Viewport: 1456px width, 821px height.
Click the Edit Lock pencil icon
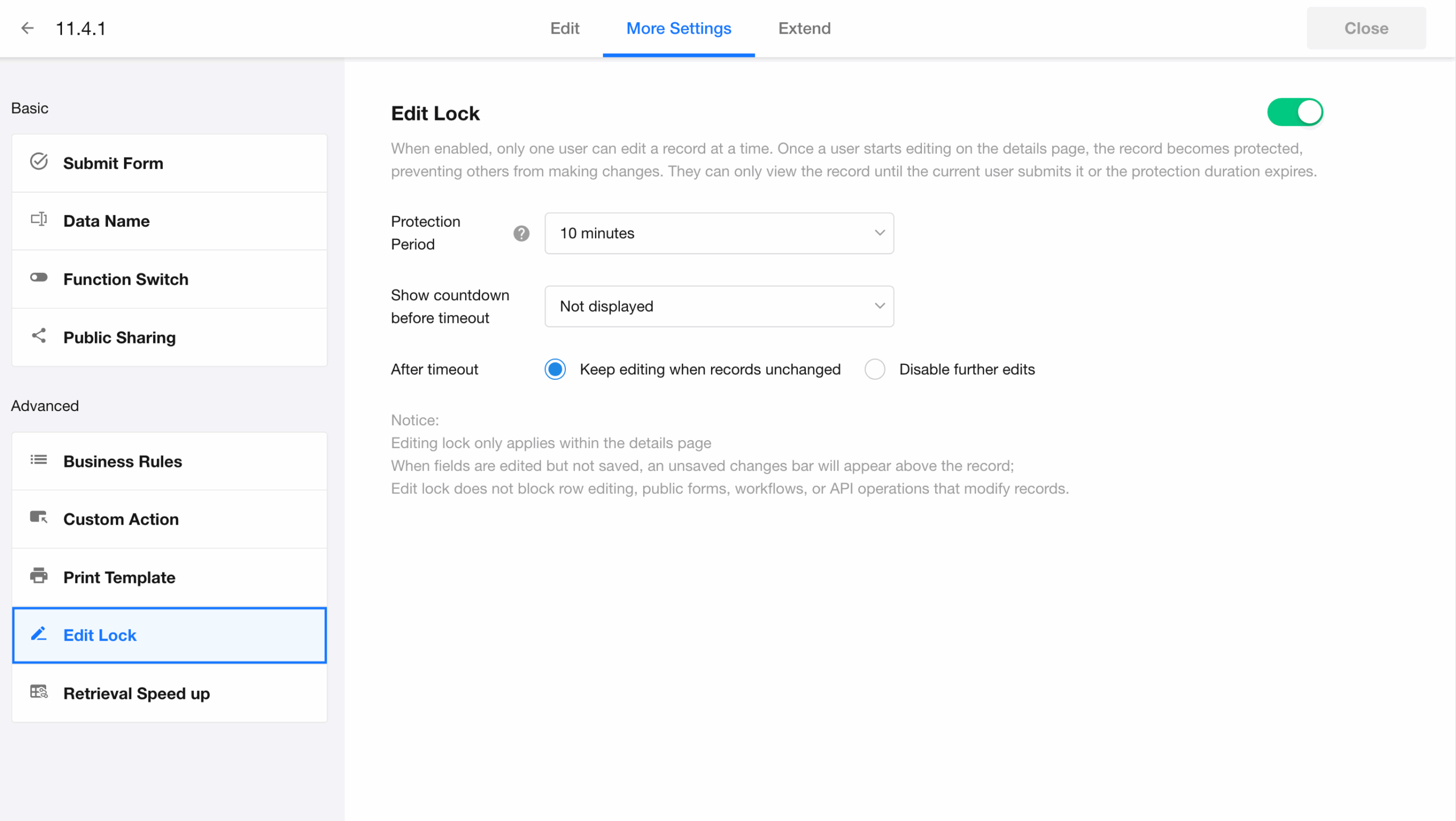39,633
